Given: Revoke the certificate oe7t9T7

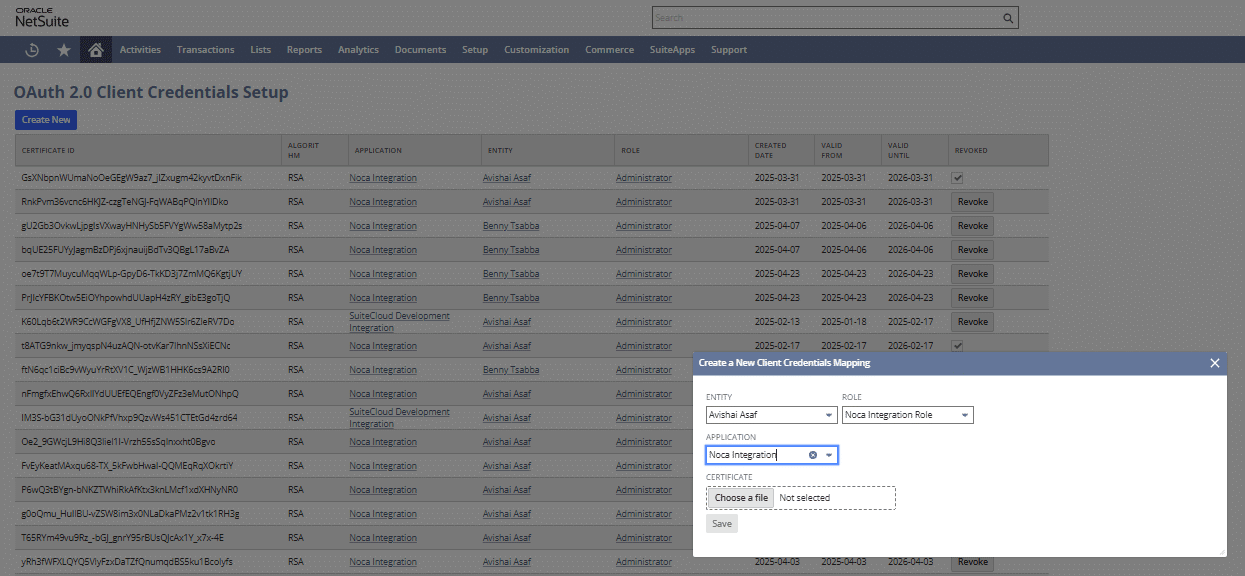Looking at the screenshot, I should coord(972,274).
